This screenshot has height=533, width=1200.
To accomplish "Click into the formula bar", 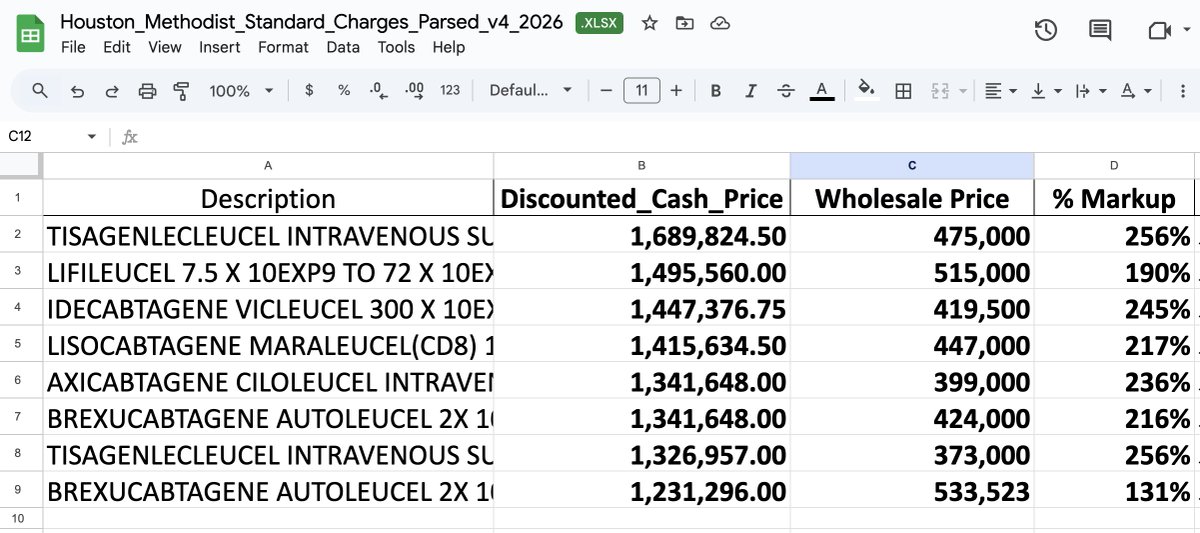I will (x=670, y=137).
